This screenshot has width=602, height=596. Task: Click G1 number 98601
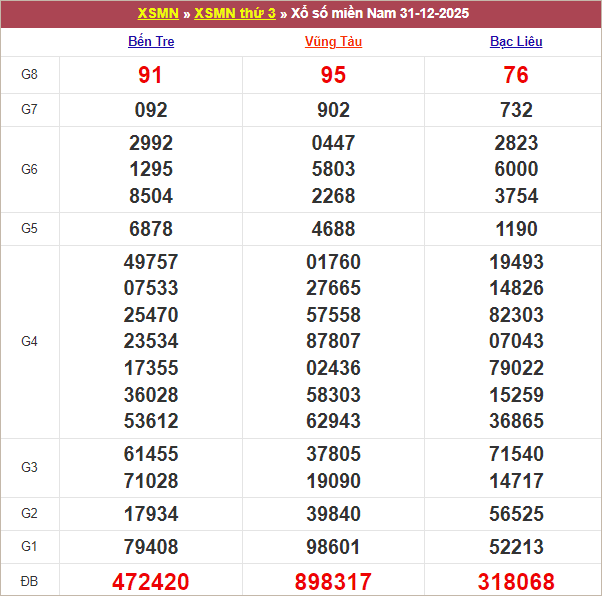tap(333, 547)
